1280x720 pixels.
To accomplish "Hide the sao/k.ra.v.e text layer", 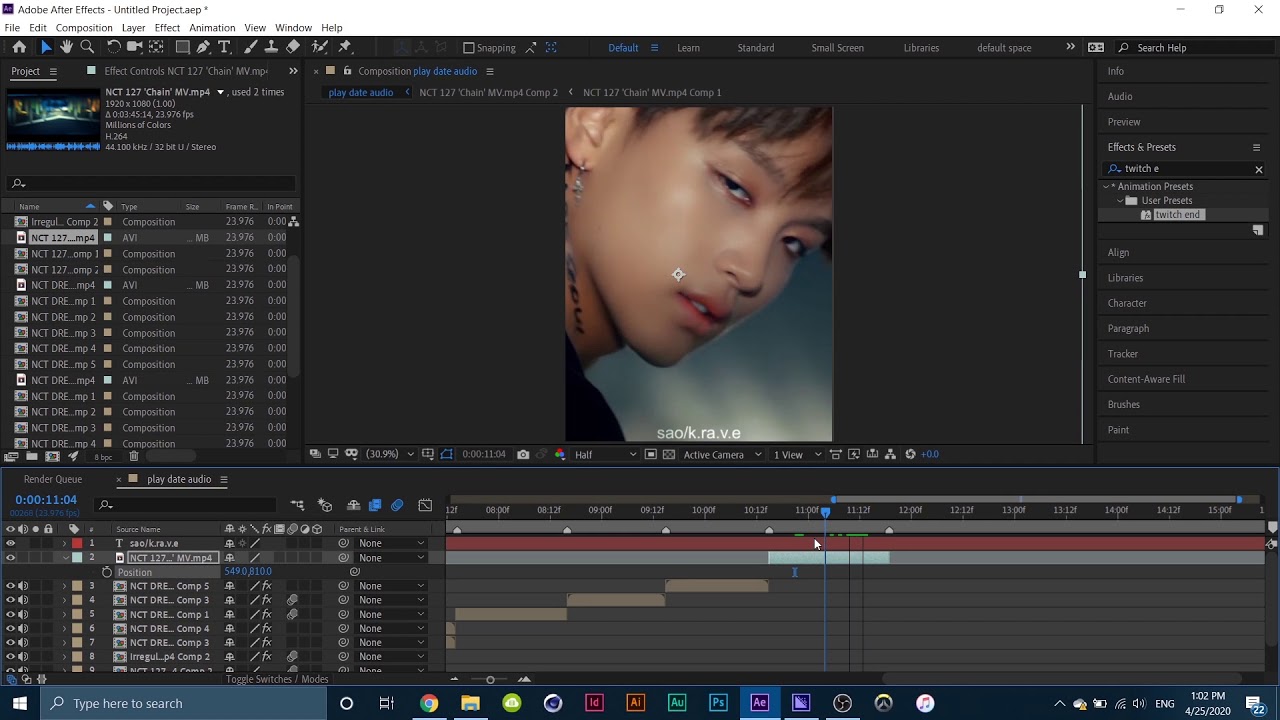I will coord(11,543).
